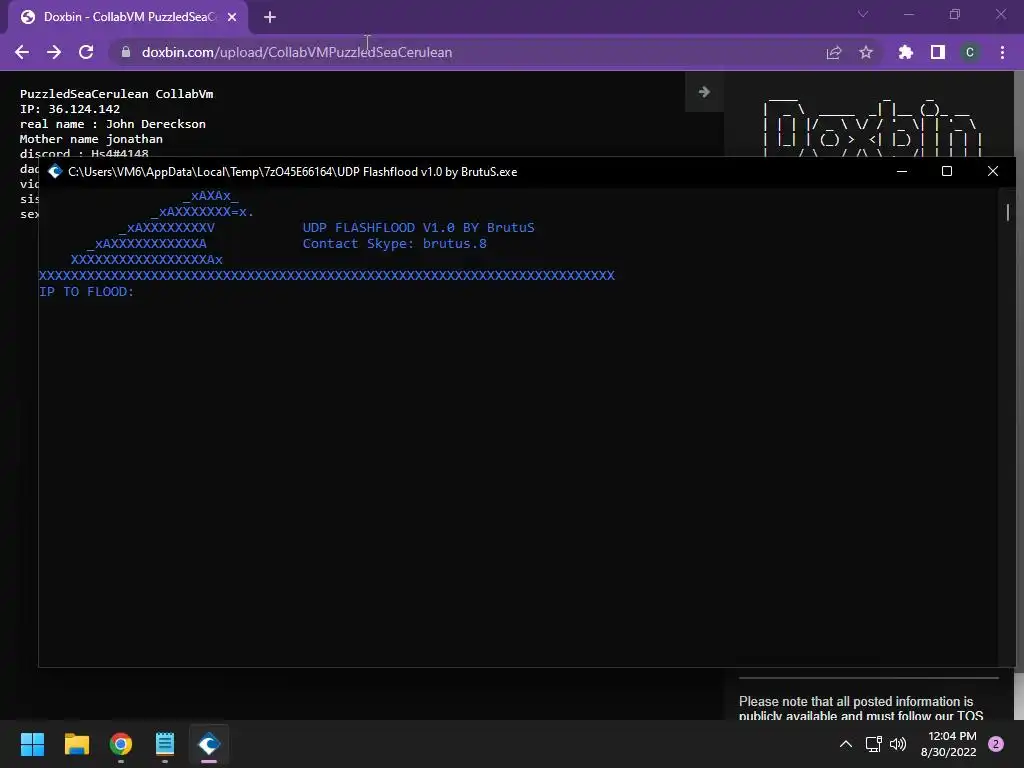Share this page icon in address bar
This screenshot has height=768, width=1024.
pyautogui.click(x=834, y=52)
